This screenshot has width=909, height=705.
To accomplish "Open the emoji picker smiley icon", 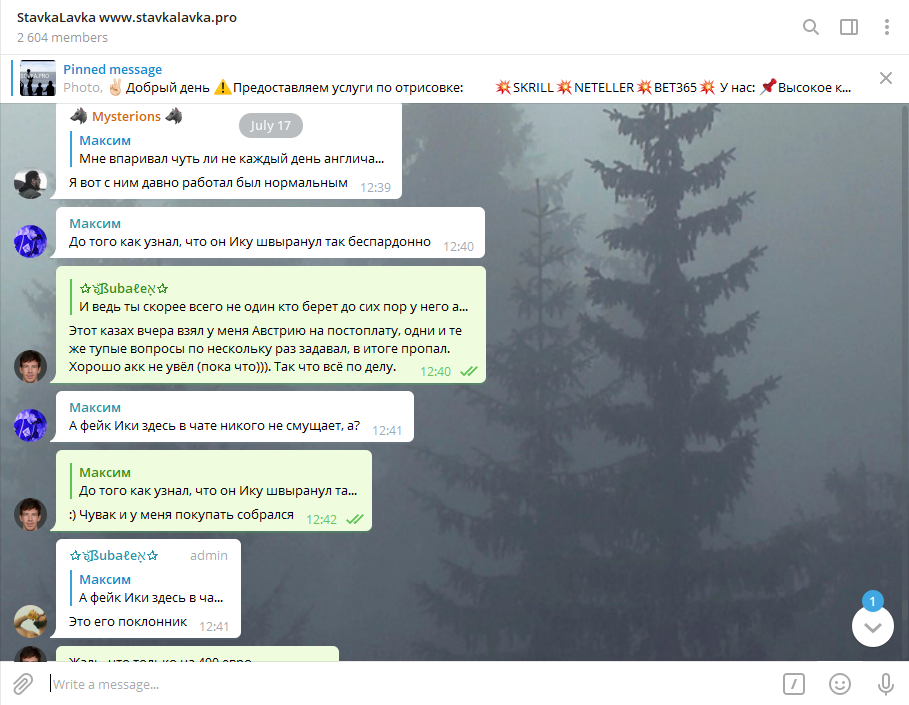I will click(x=839, y=684).
